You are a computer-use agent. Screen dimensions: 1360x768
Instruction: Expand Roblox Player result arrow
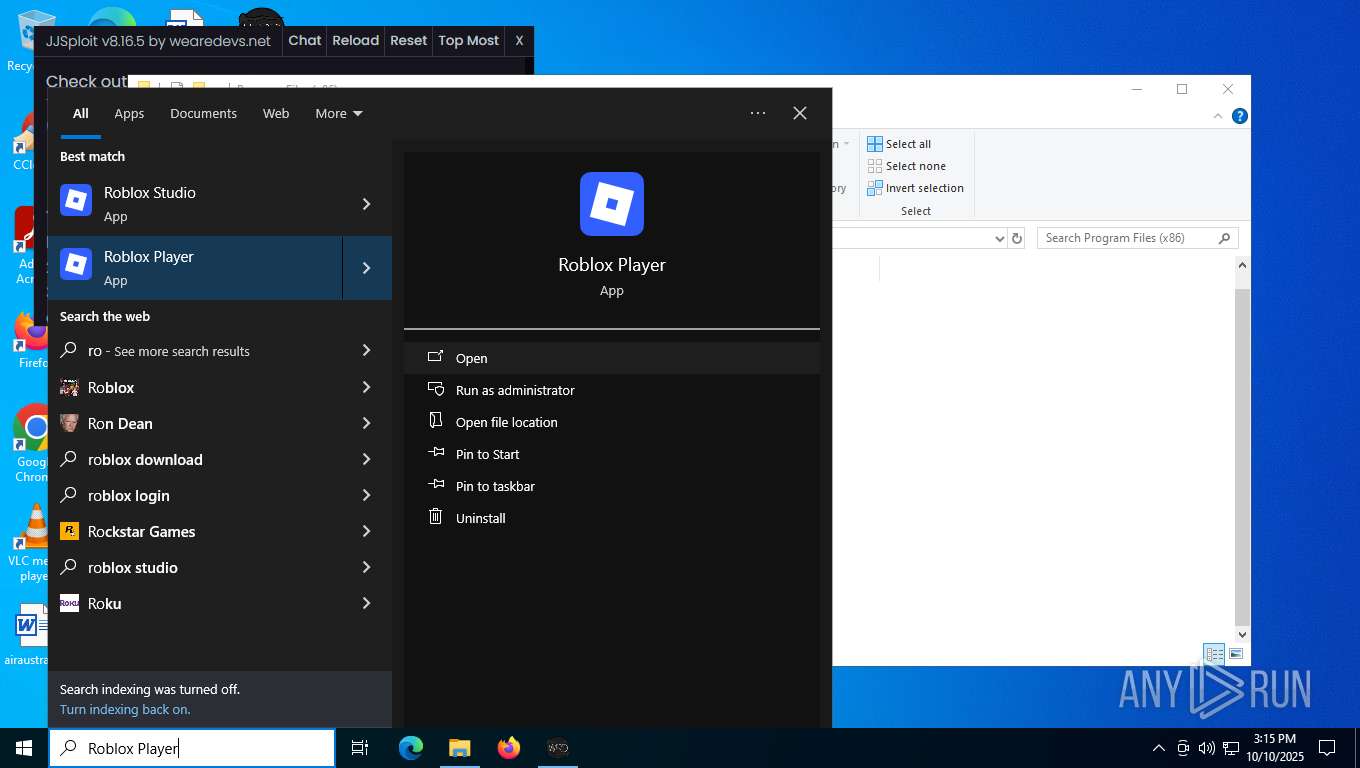tap(367, 268)
